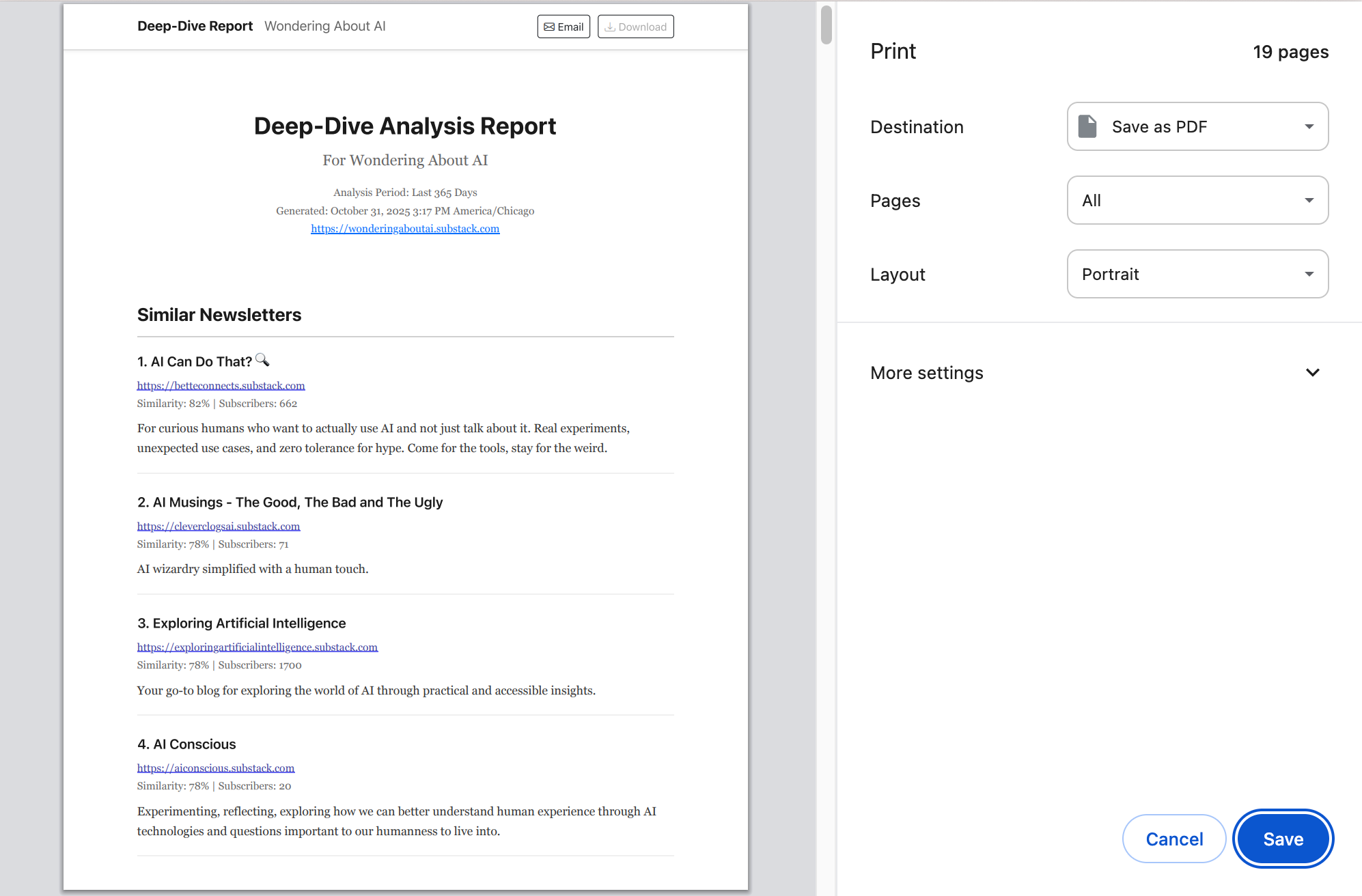Screen dimensions: 1362x896
Task: Click the Similar Newsletters heading
Action: point(219,315)
